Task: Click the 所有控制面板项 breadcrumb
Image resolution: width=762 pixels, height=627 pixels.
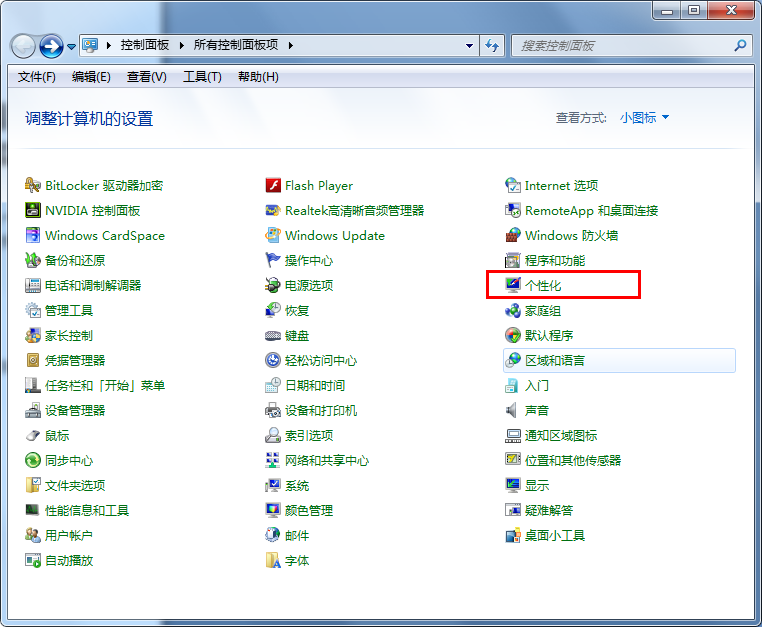Action: pyautogui.click(x=236, y=45)
